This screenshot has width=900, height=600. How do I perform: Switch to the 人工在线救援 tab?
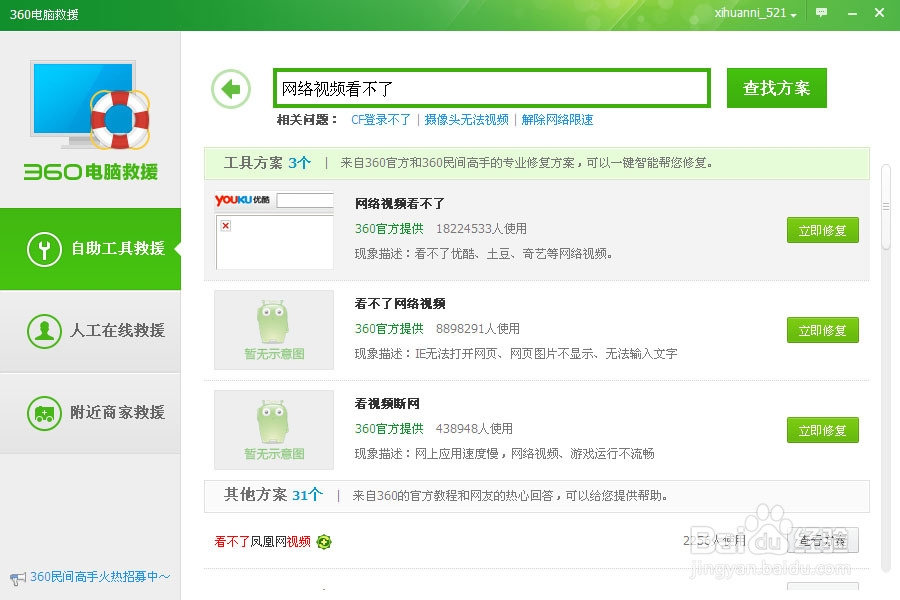click(x=110, y=331)
